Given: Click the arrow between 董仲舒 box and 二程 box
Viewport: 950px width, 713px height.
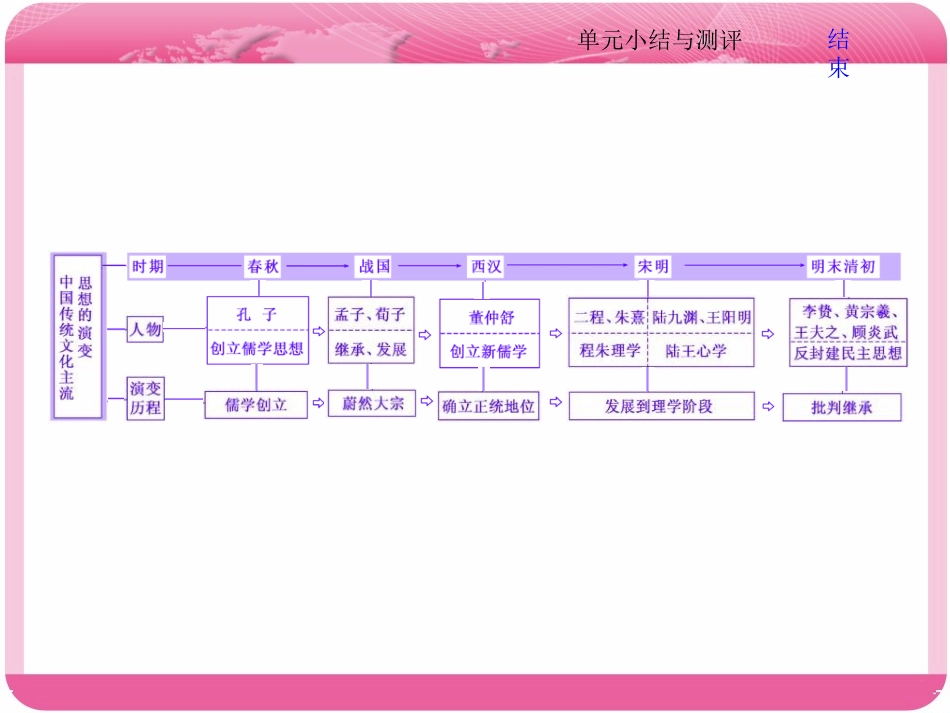Looking at the screenshot, I should (x=556, y=333).
